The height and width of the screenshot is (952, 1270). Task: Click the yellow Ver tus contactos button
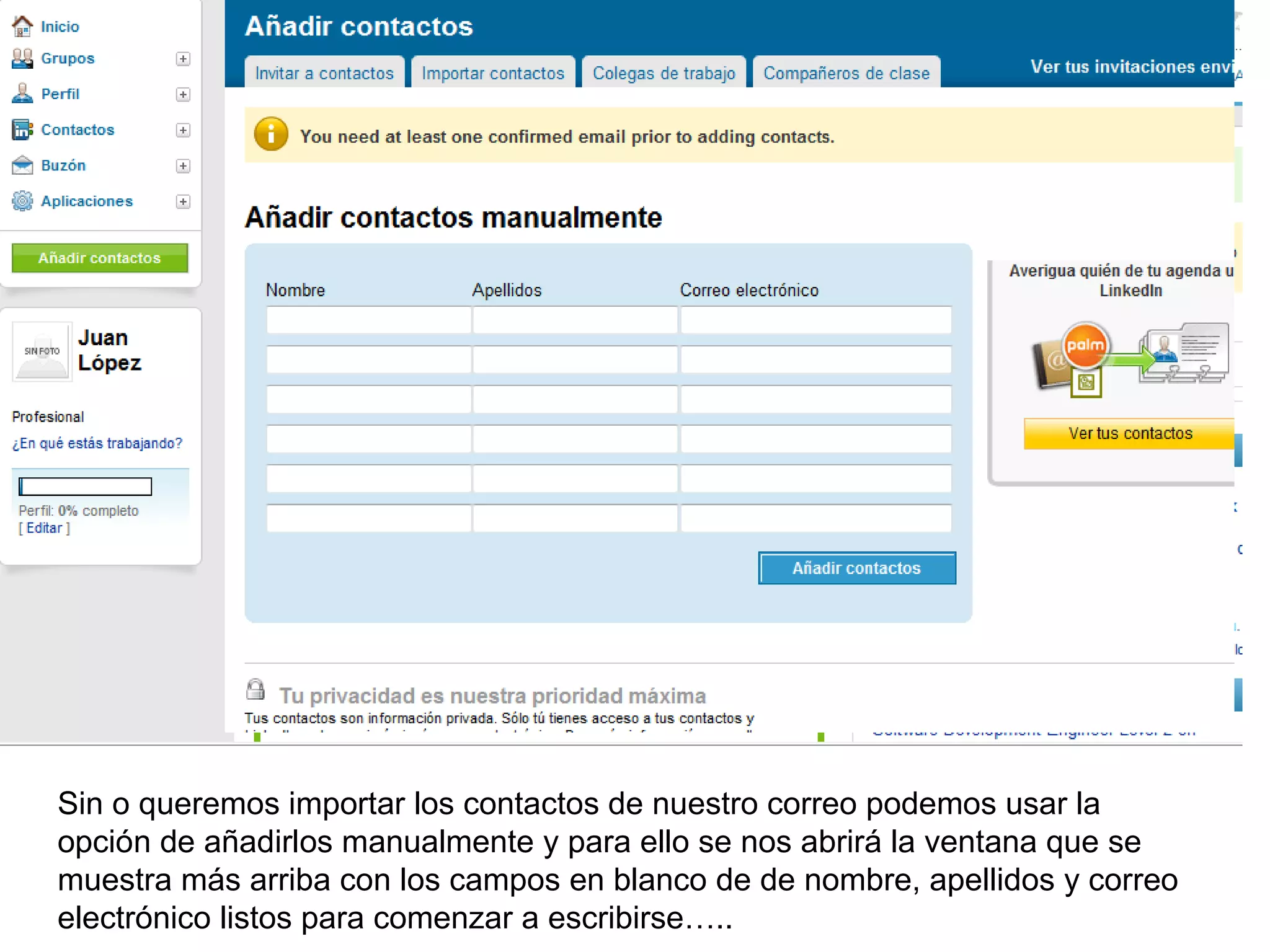click(x=1129, y=433)
